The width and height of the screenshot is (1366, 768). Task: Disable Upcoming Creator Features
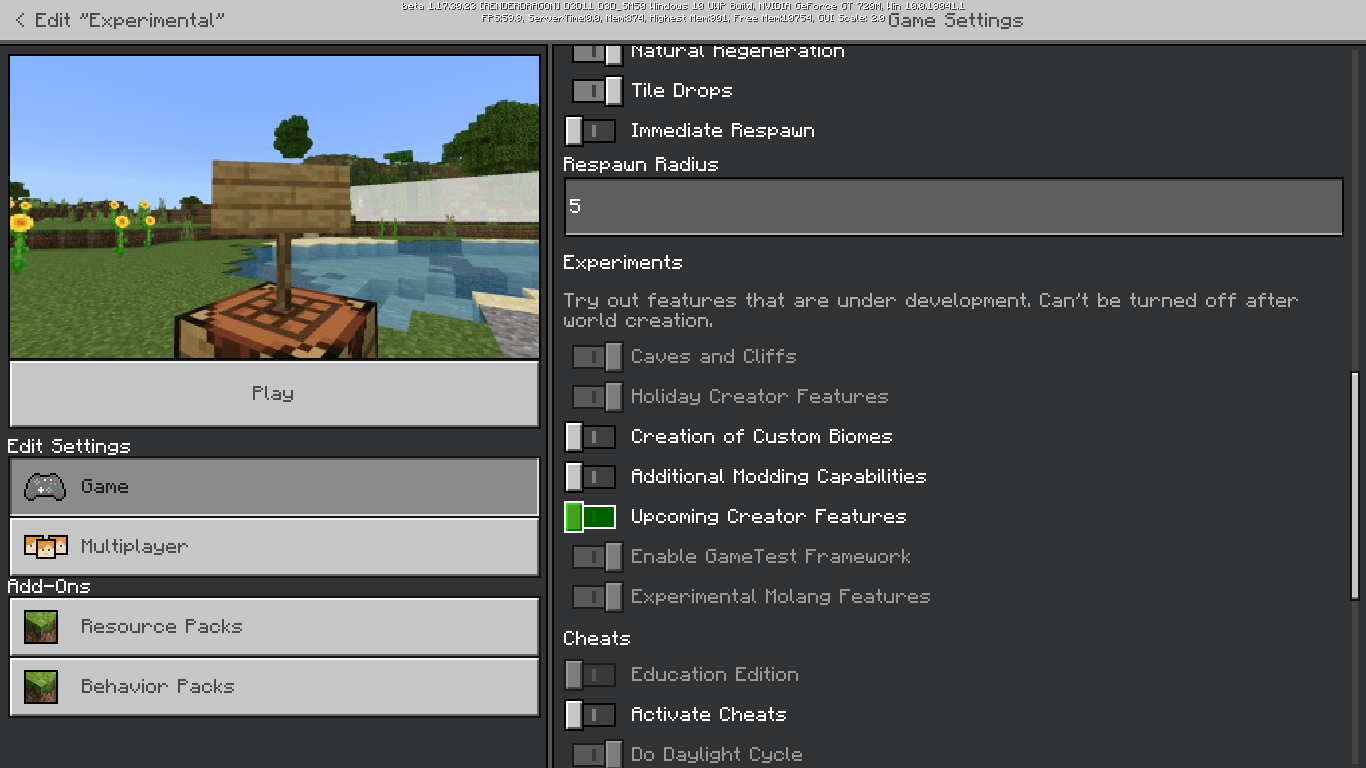point(590,517)
